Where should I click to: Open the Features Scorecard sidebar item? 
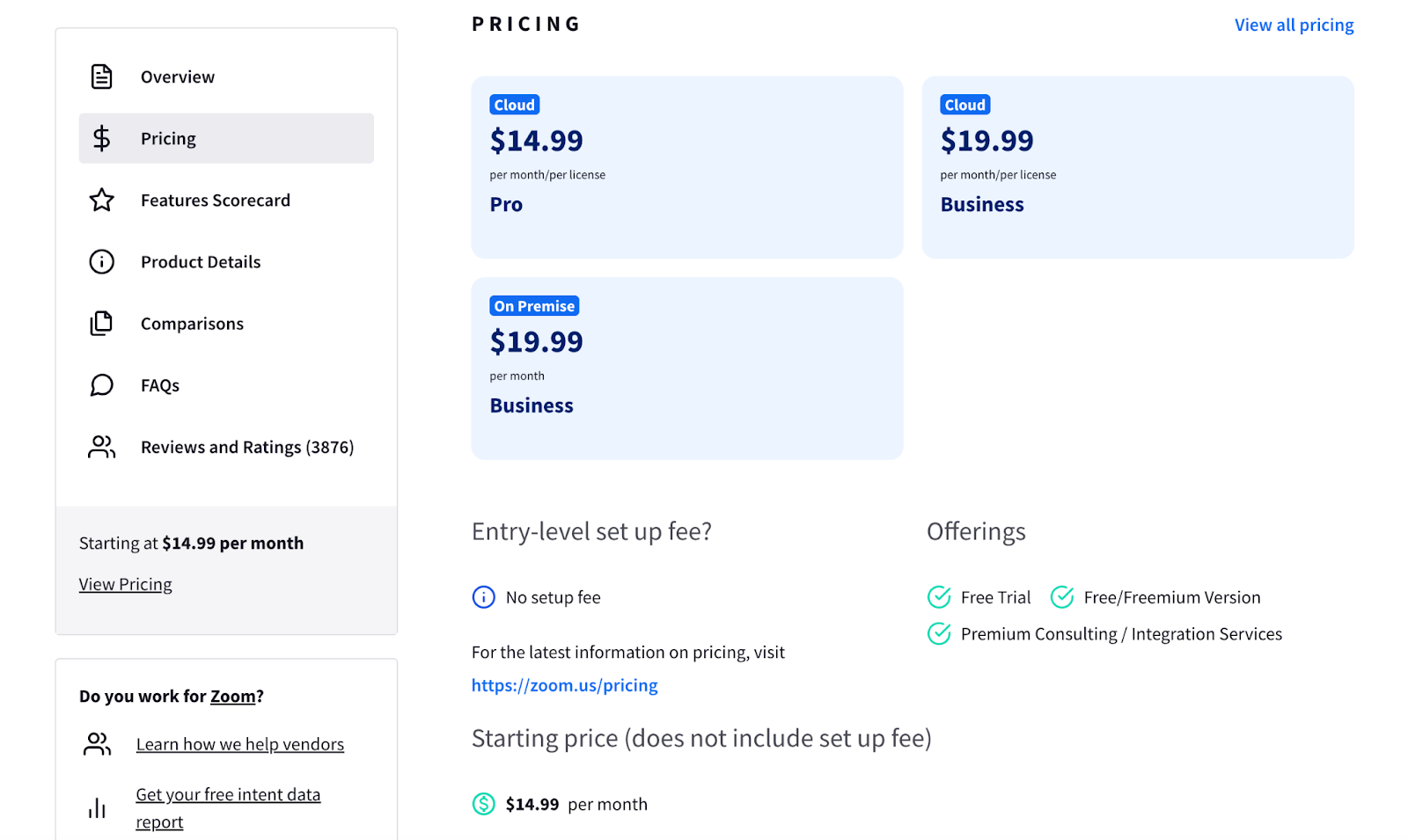coord(215,201)
